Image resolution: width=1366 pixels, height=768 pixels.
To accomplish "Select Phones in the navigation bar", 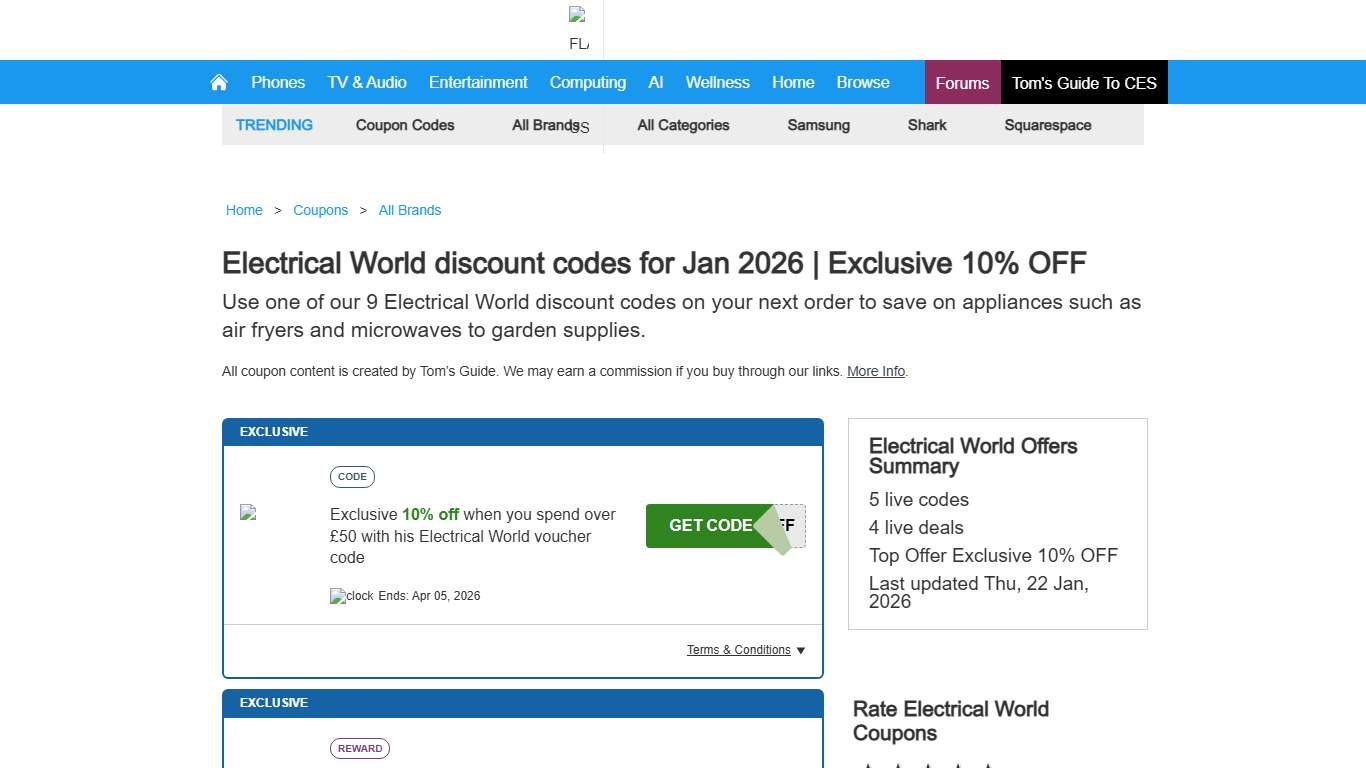I will tap(278, 82).
